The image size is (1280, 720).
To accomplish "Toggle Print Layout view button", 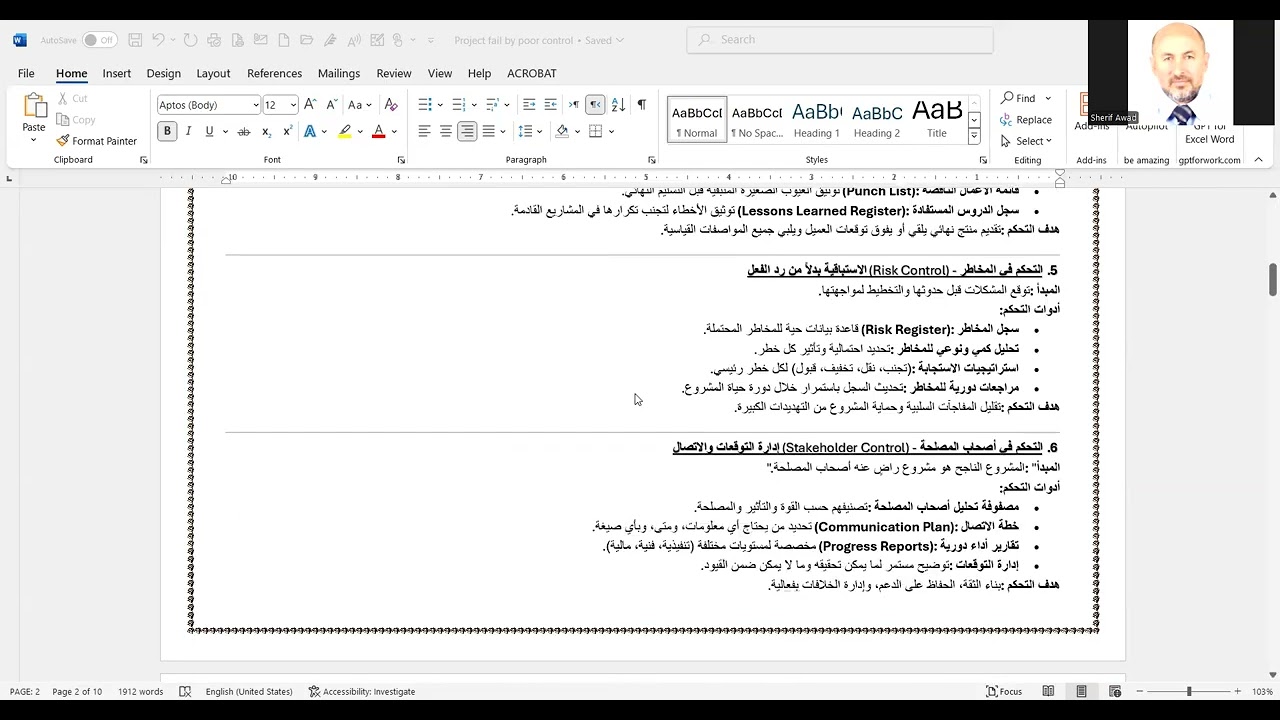I will point(1081,692).
